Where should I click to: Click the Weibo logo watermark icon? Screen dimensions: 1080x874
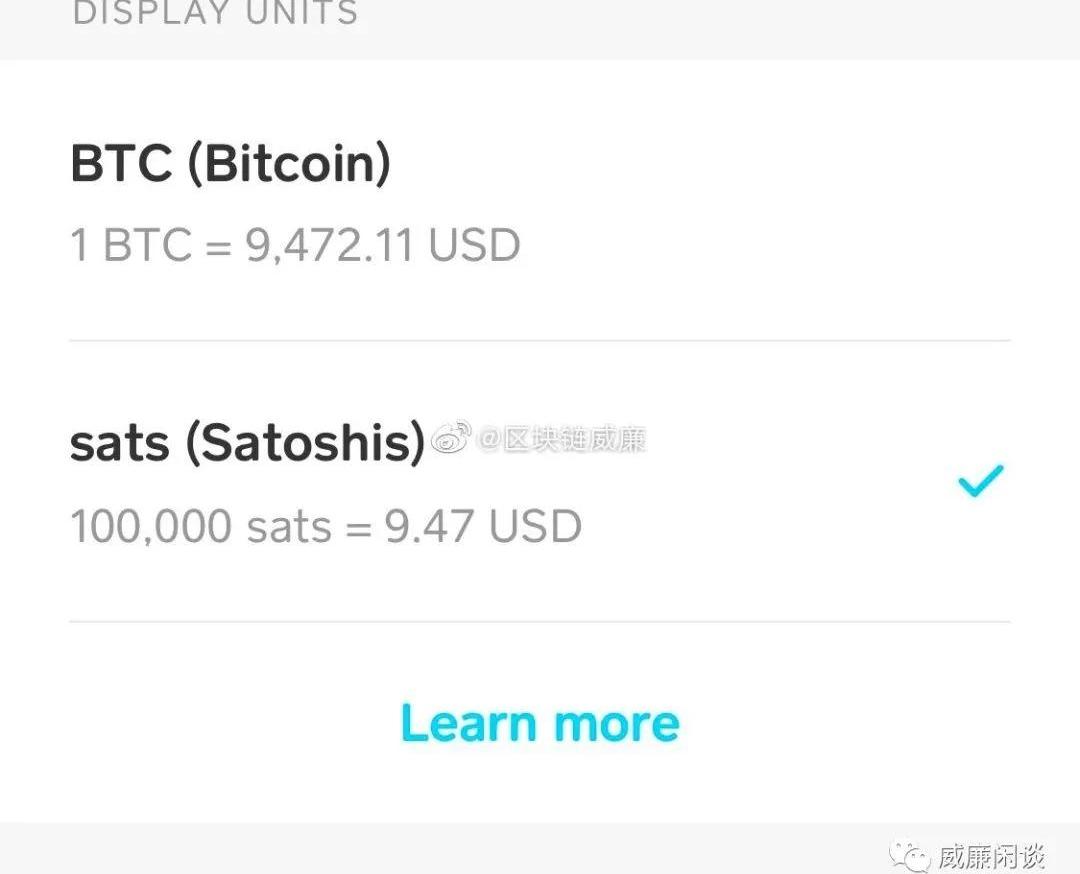452,438
